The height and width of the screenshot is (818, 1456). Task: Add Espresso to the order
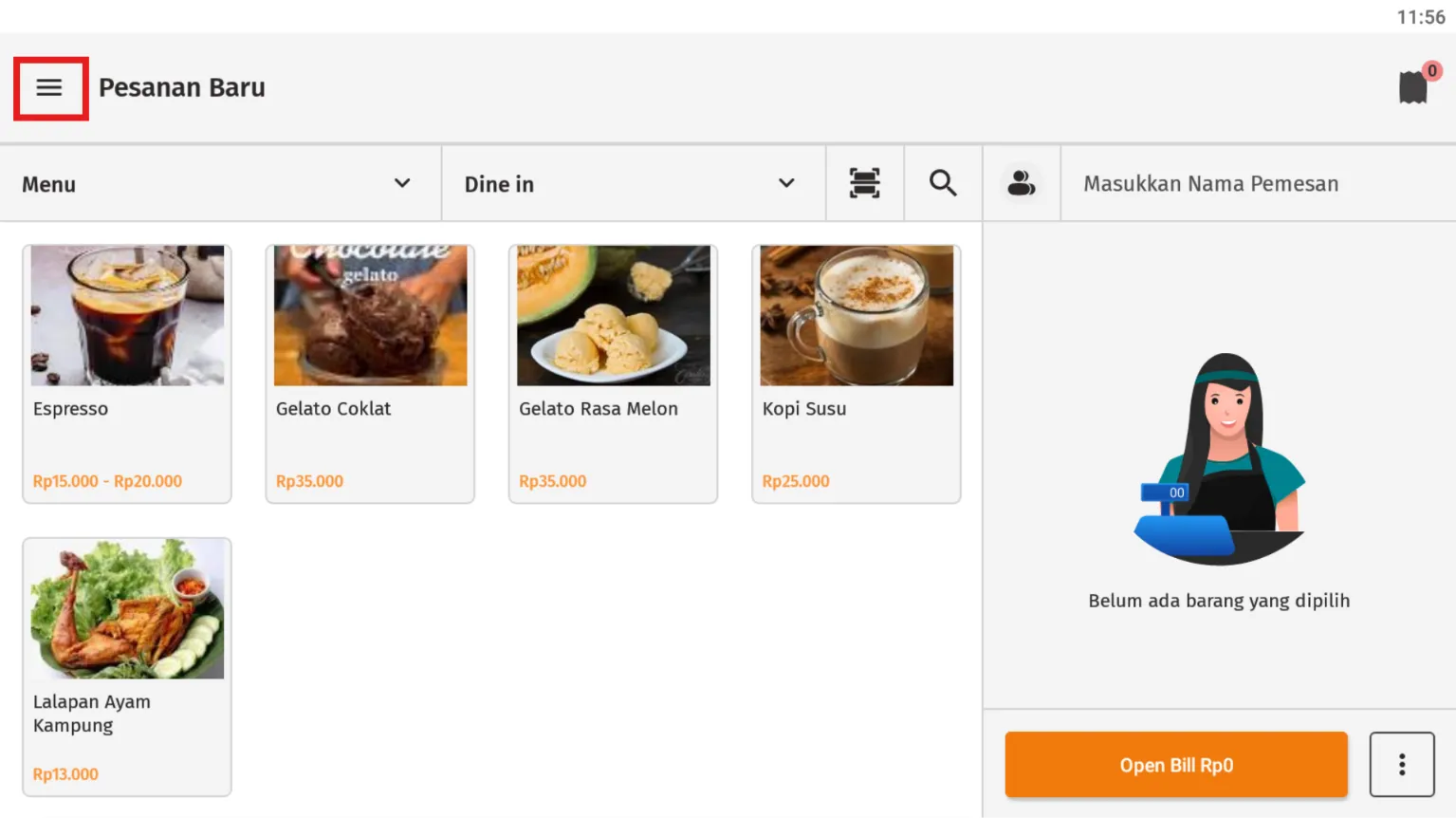click(x=127, y=374)
